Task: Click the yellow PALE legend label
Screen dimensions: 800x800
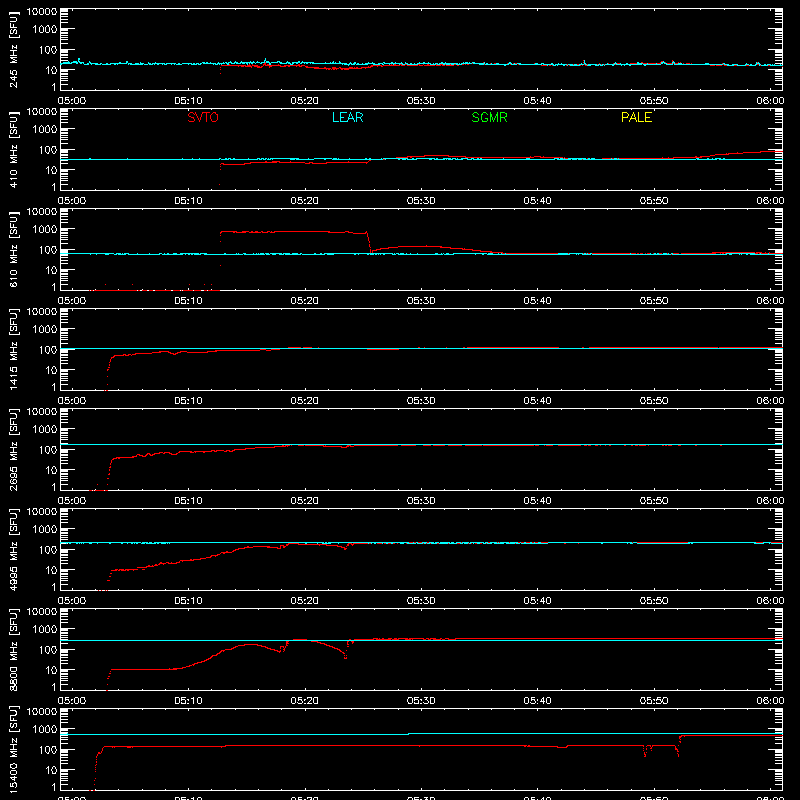Action: [636, 117]
